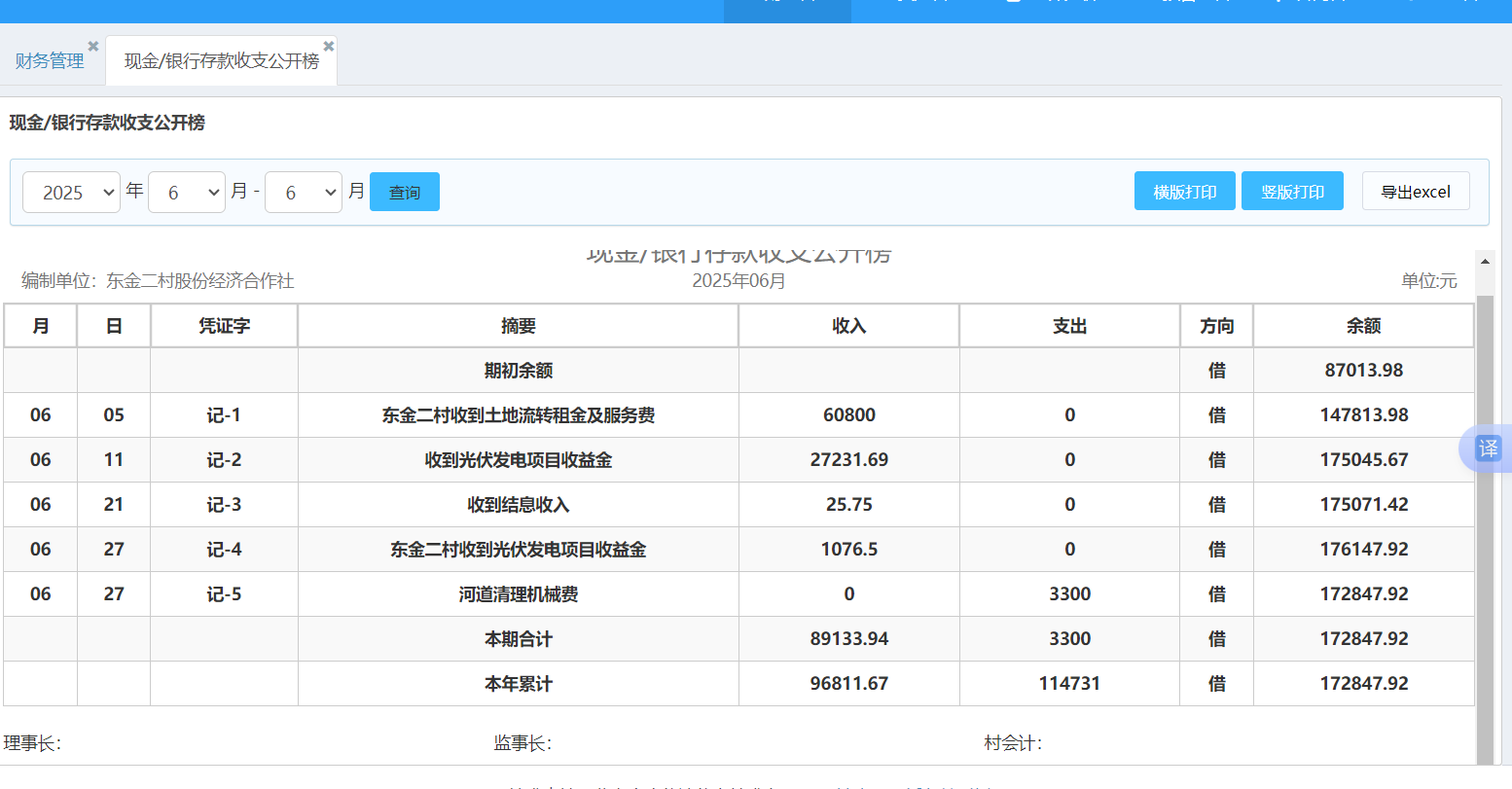Click the 余额 column header
This screenshot has width=1512, height=789.
point(1363,326)
